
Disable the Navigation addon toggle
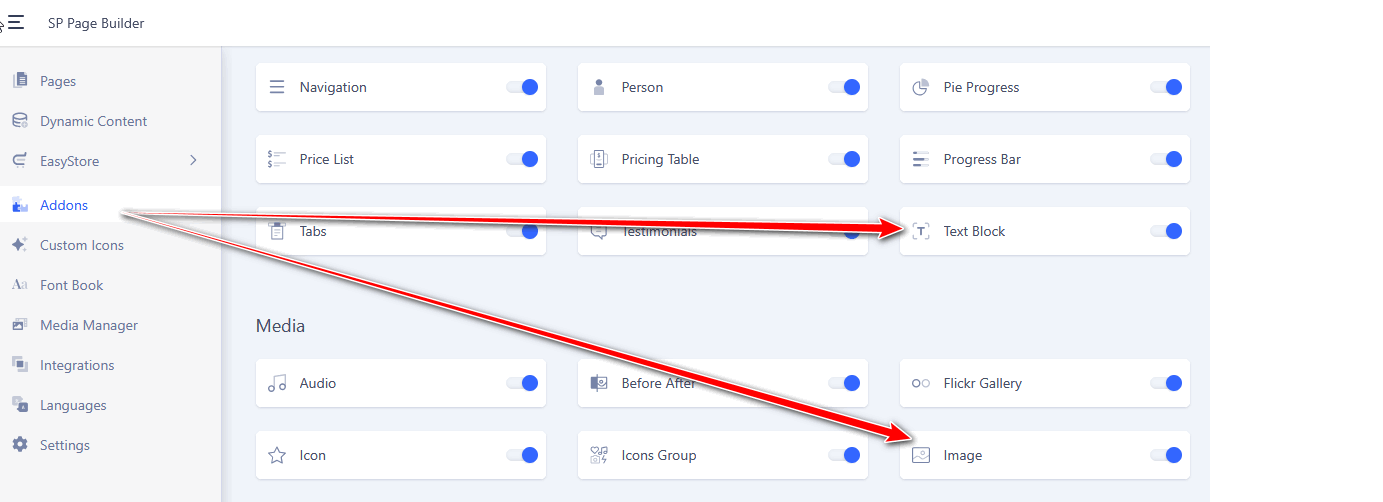522,87
